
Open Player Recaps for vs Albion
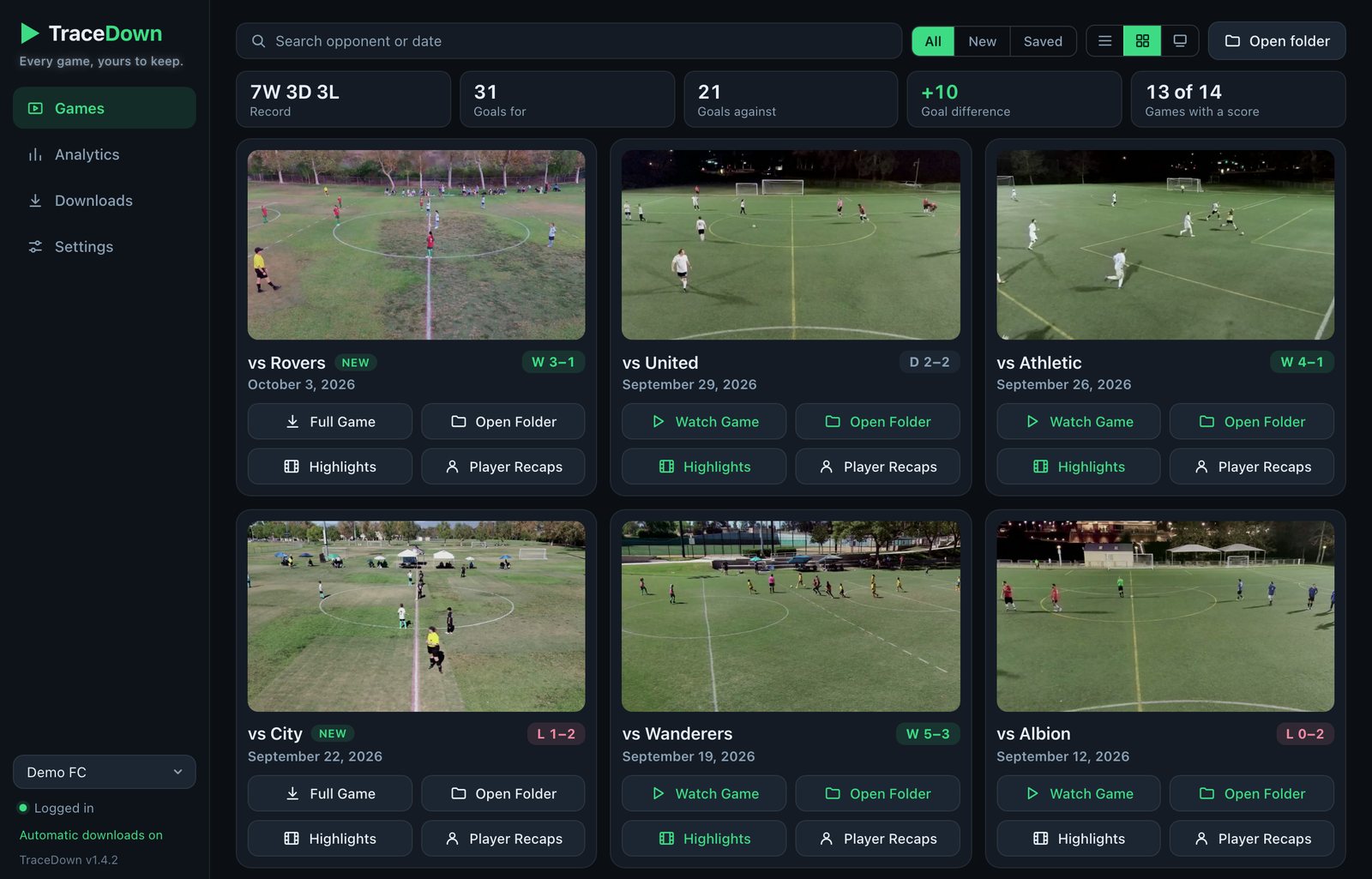[x=1252, y=839]
